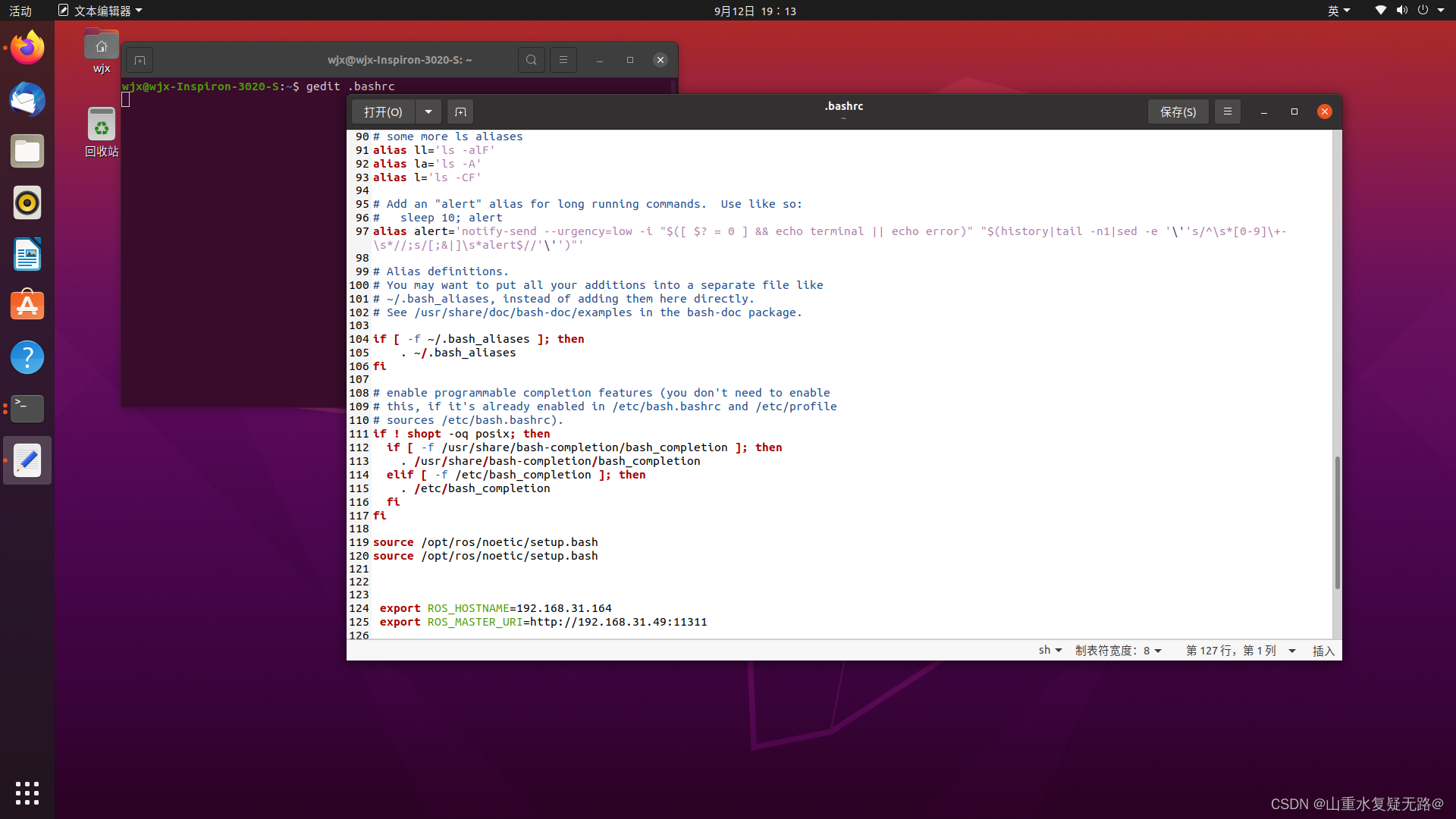
Task: Launch LibreOffice Writer from the dock
Action: pyautogui.click(x=27, y=254)
